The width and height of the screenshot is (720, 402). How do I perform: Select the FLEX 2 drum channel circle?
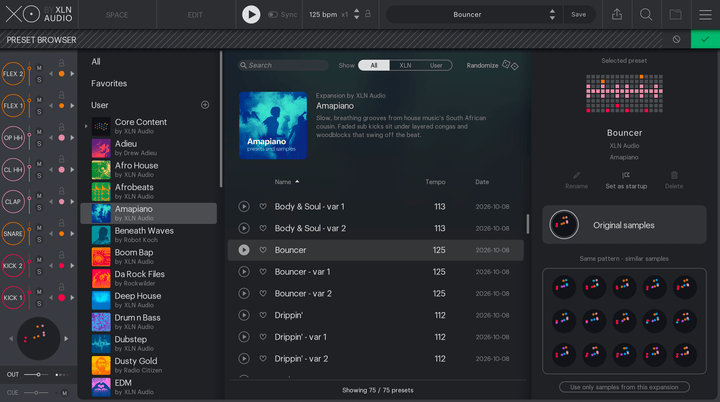(13, 74)
